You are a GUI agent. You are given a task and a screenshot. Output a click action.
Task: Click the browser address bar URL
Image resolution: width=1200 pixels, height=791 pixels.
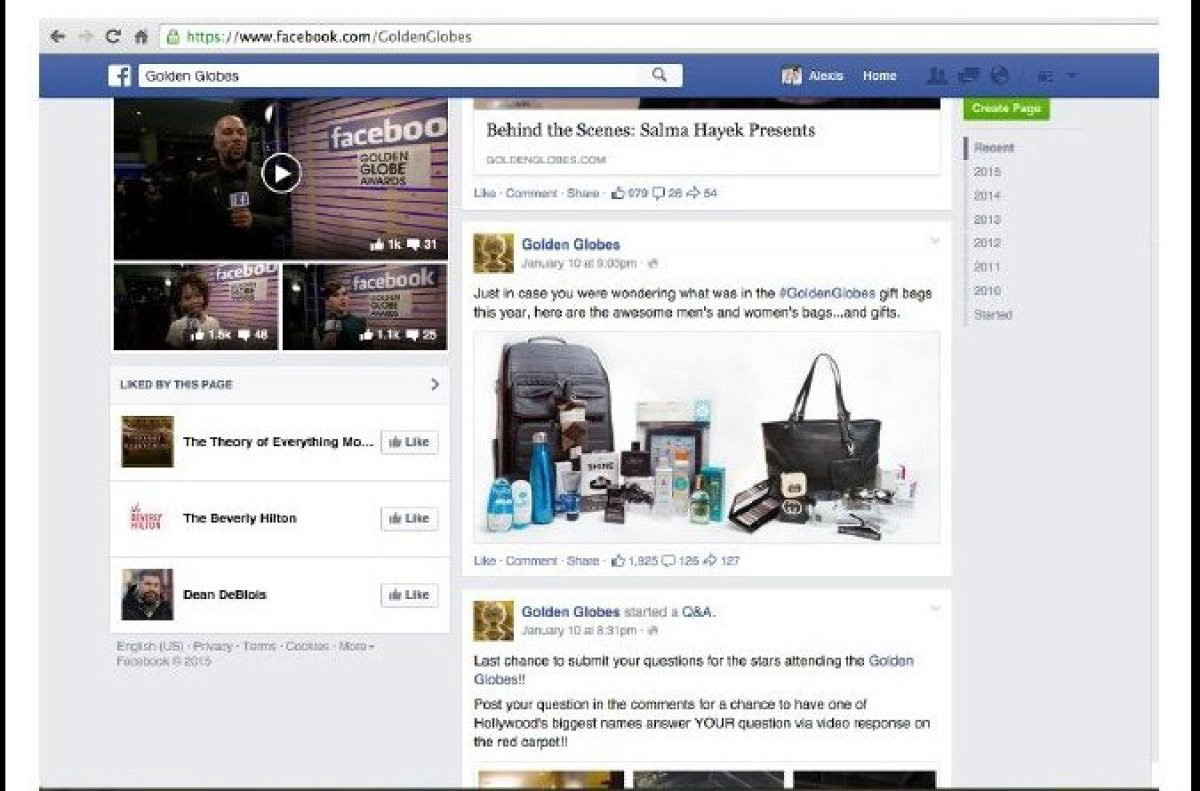click(329, 37)
